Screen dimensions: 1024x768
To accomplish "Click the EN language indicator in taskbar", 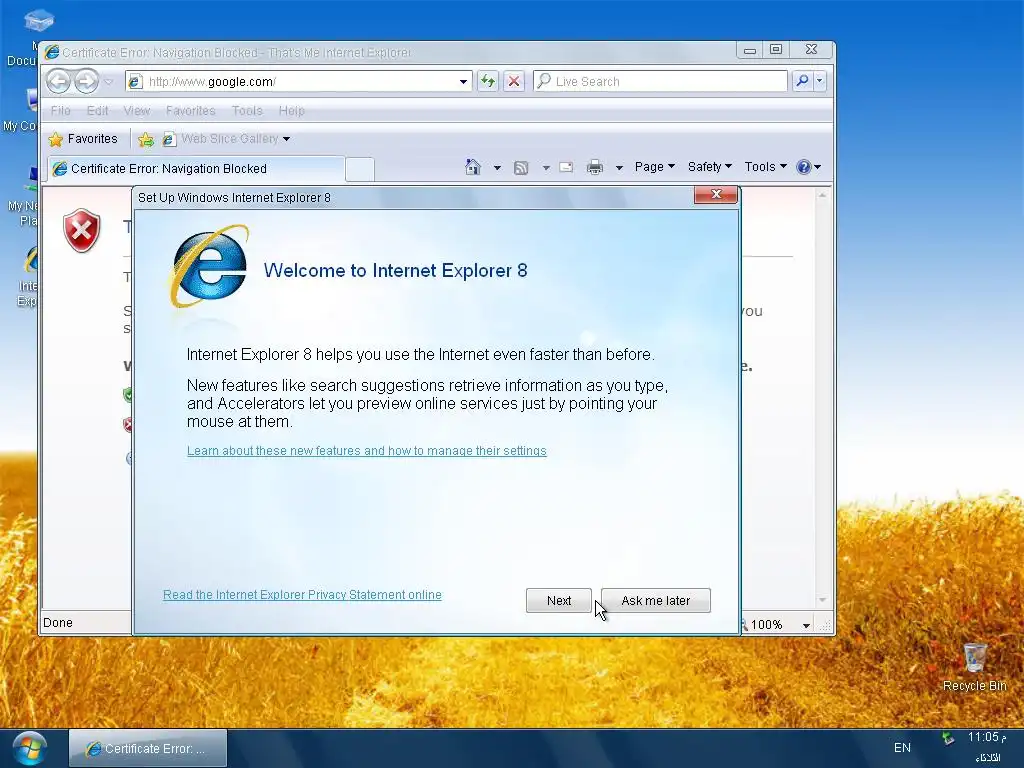I will pyautogui.click(x=902, y=748).
